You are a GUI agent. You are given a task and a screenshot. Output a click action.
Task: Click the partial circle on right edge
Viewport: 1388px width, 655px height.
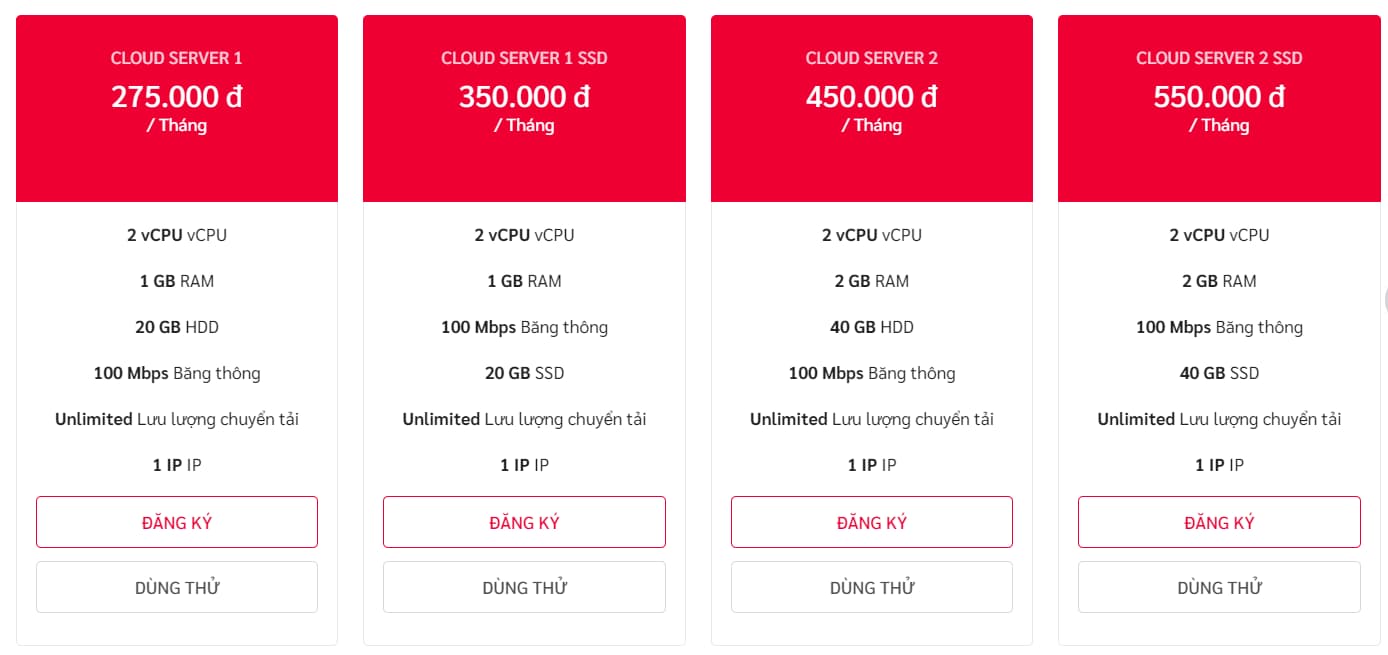tap(1385, 300)
